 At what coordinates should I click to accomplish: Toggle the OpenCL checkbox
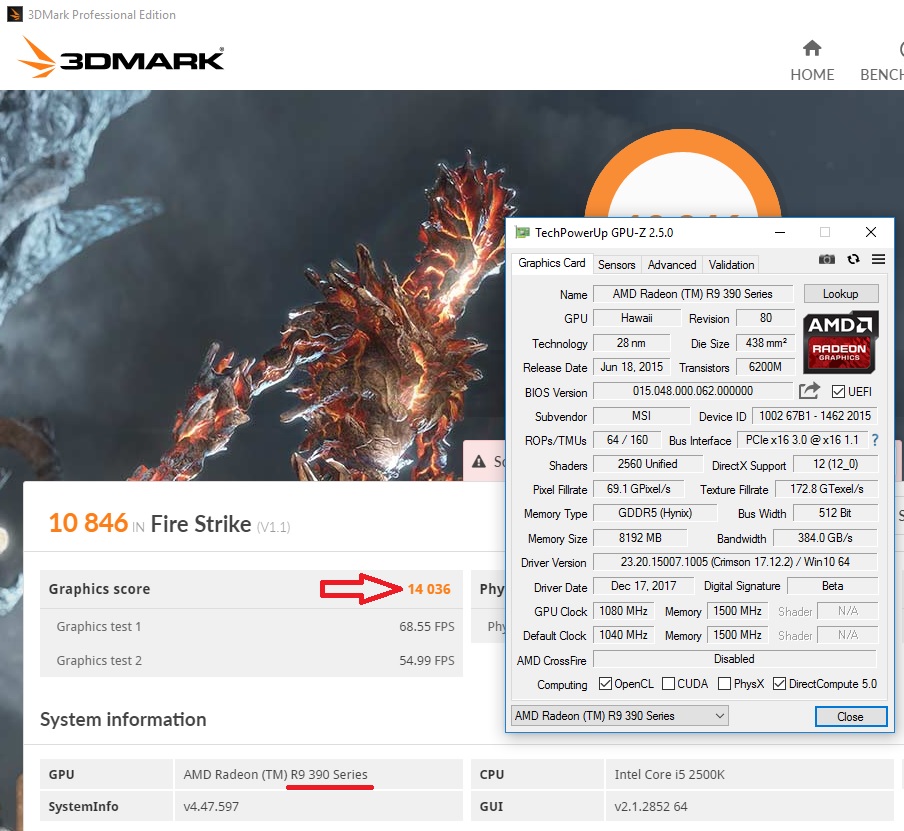click(x=605, y=684)
